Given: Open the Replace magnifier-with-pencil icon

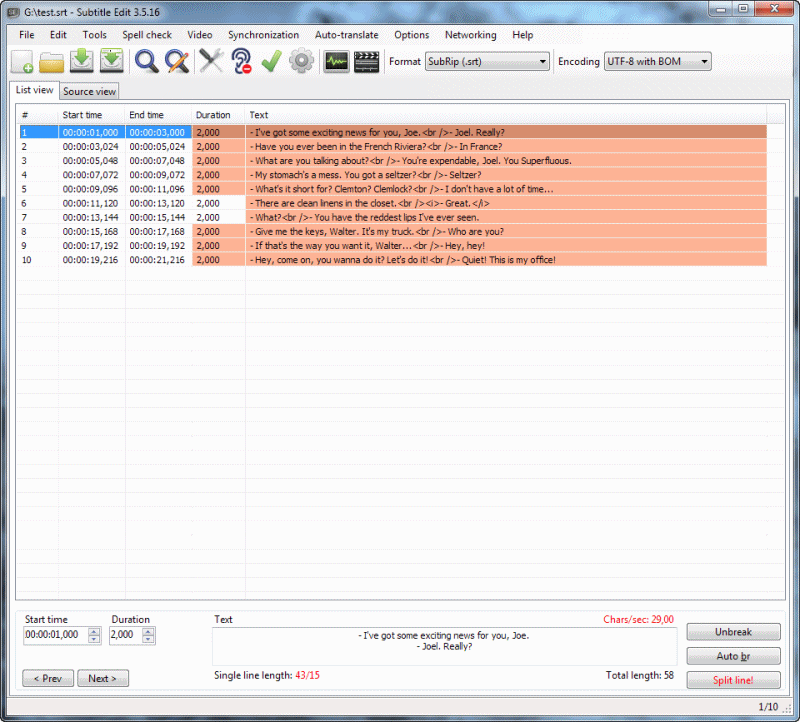Looking at the screenshot, I should [x=177, y=62].
